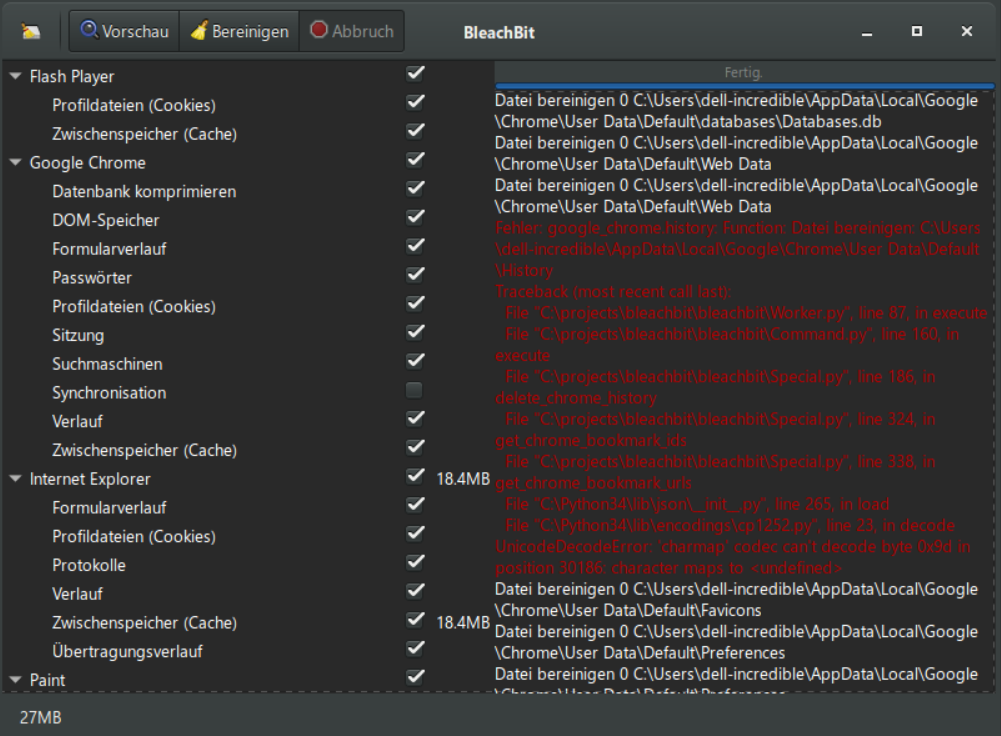Click the BleachBit icon in the toolbar corner
This screenshot has height=736, width=1001.
30,30
